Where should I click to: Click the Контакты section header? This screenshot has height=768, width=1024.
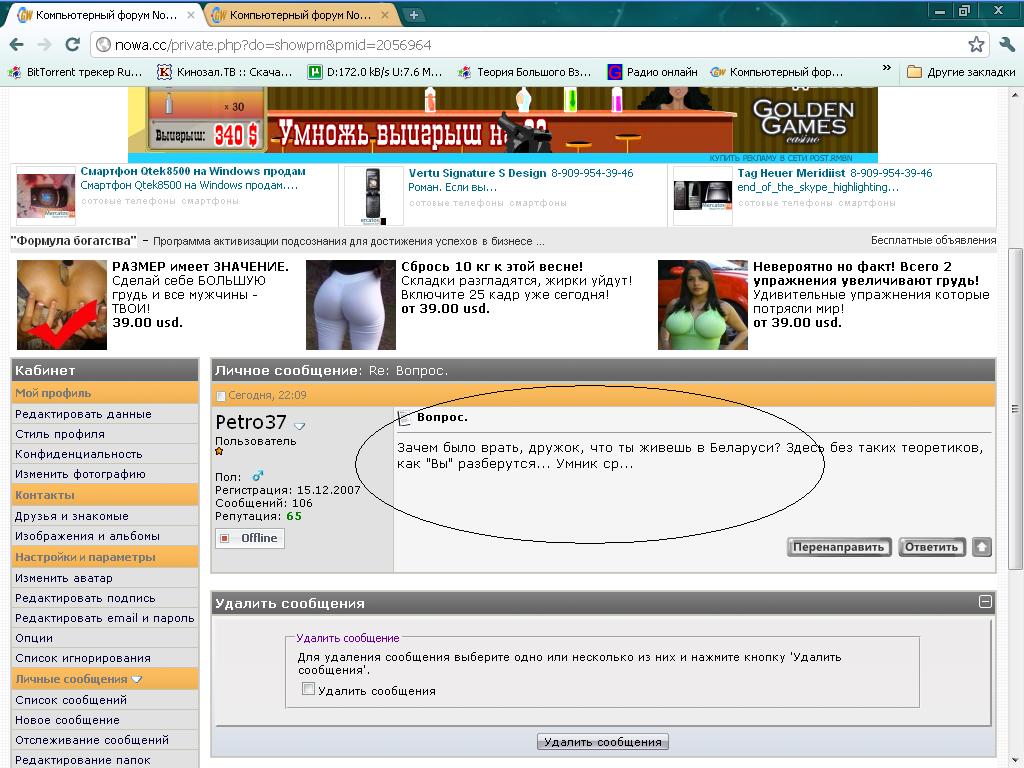[x=104, y=495]
